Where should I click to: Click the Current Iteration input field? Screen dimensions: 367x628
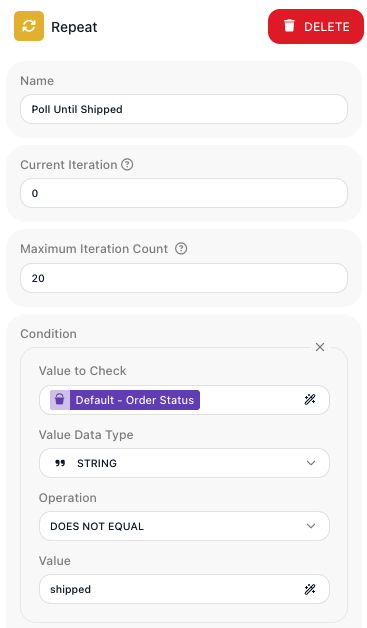click(184, 193)
